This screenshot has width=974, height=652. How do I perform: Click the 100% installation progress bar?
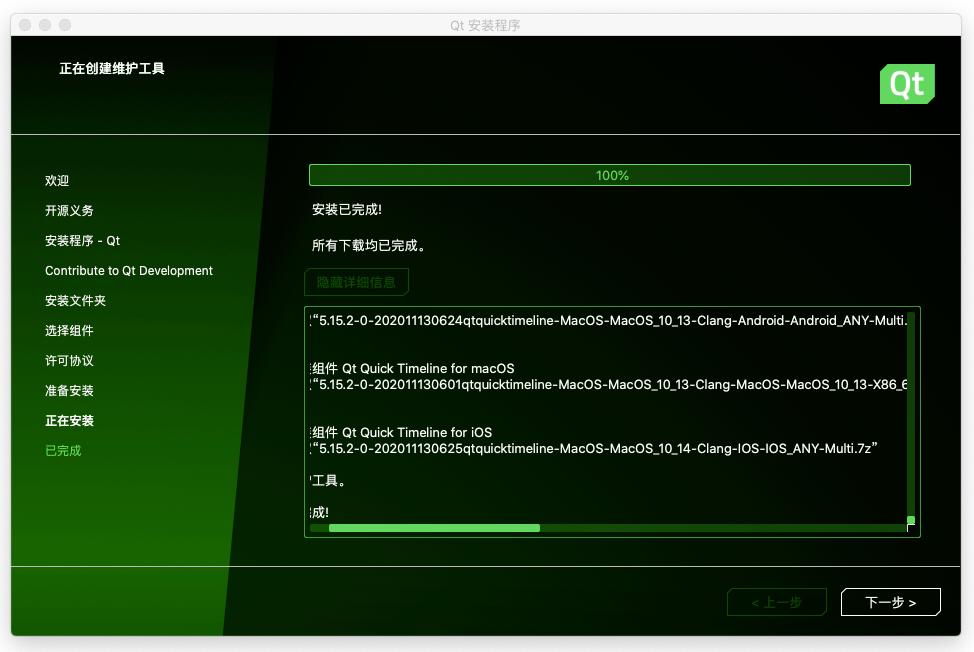tap(609, 175)
